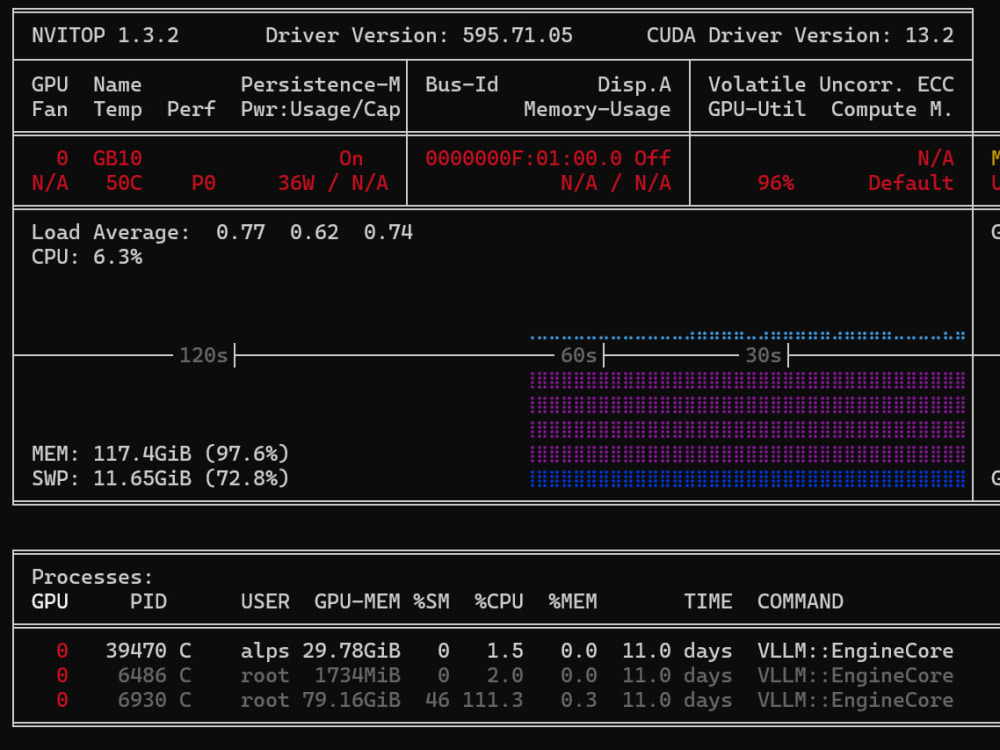Select the Driver Version 595.71.05 text
The height and width of the screenshot is (750, 1000).
(419, 35)
